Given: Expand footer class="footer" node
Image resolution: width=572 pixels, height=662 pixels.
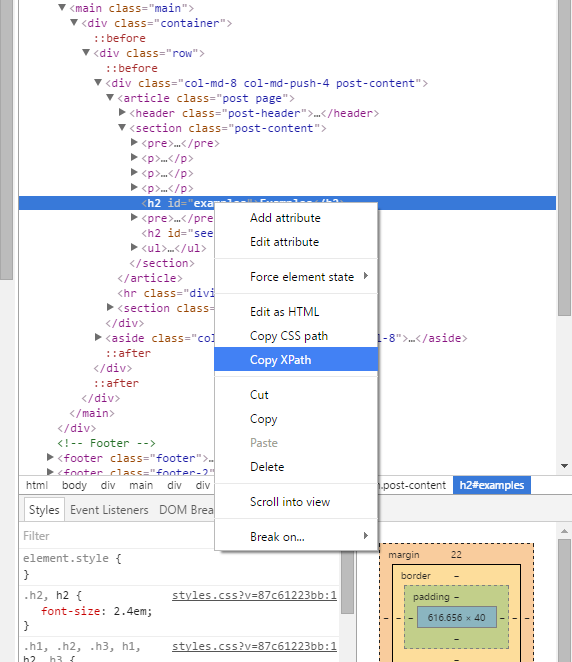Looking at the screenshot, I should 50,457.
